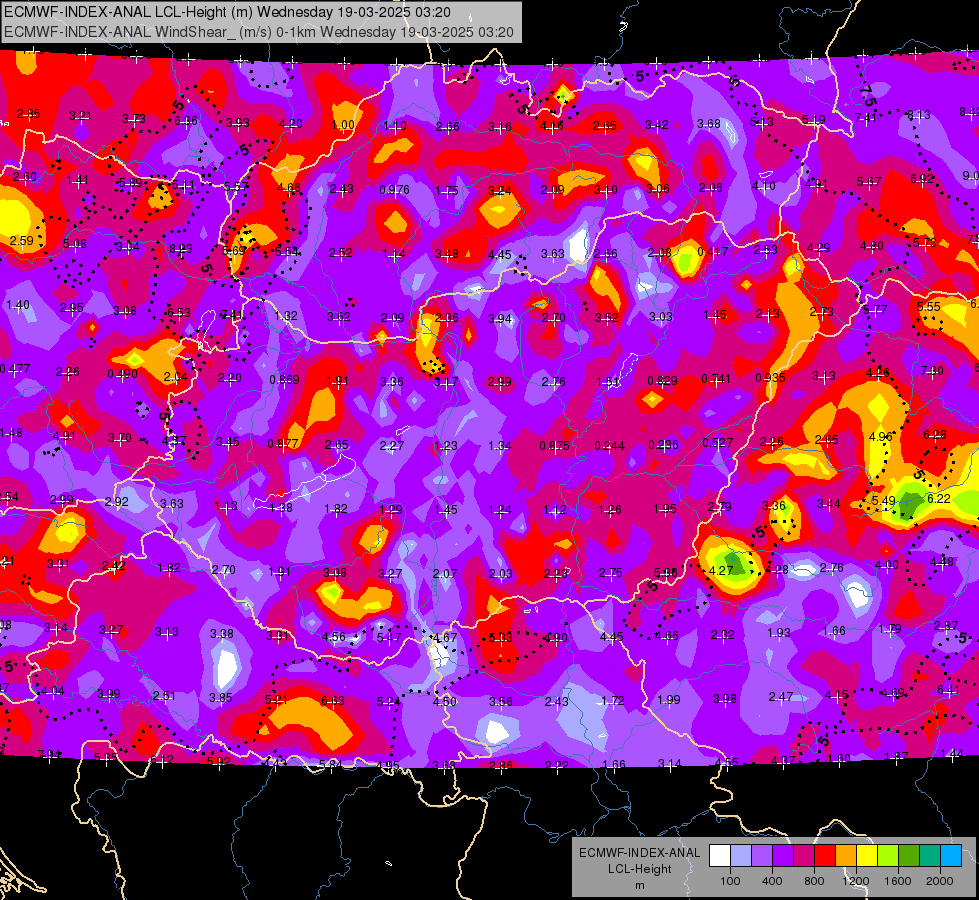
Task: Click the grid value 1.10
Action: click(x=395, y=126)
